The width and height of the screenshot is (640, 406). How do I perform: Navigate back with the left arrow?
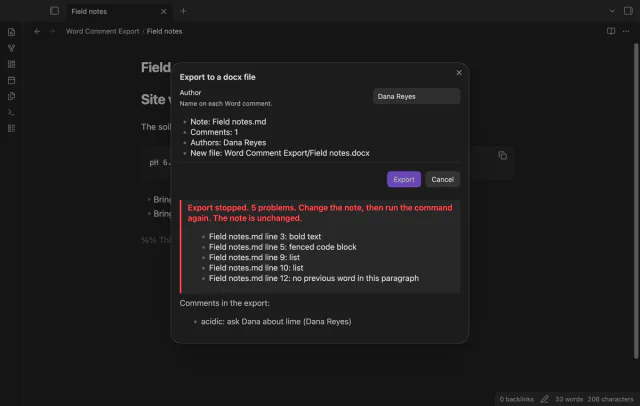[37, 31]
